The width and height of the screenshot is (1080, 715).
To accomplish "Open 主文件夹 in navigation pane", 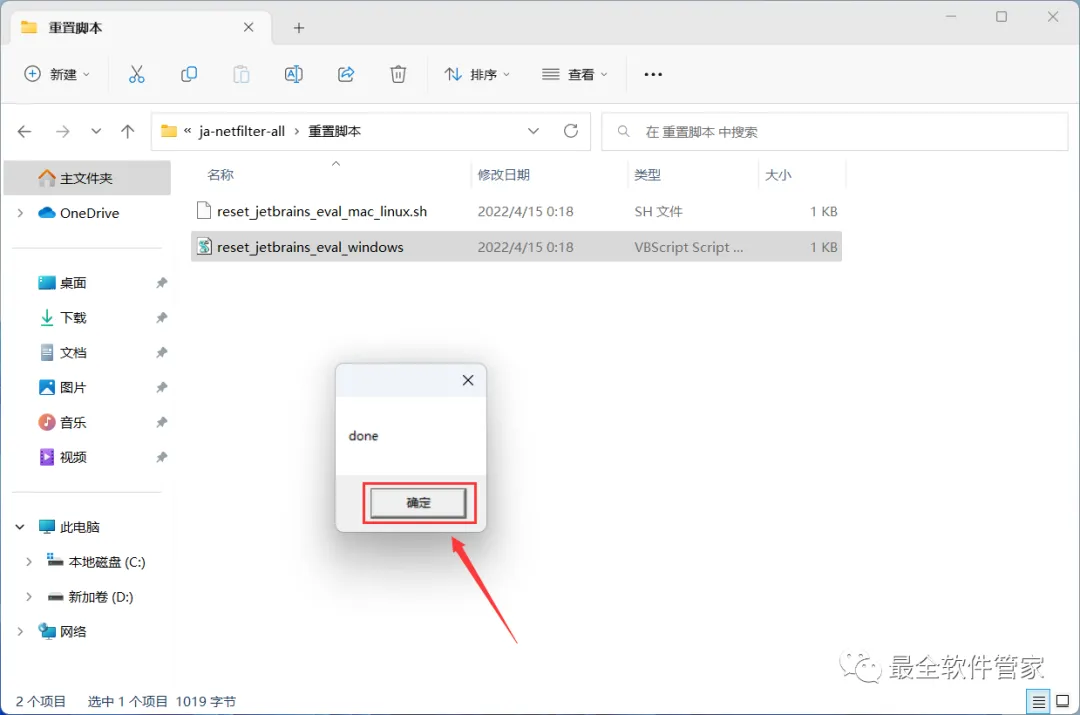I will [x=87, y=178].
